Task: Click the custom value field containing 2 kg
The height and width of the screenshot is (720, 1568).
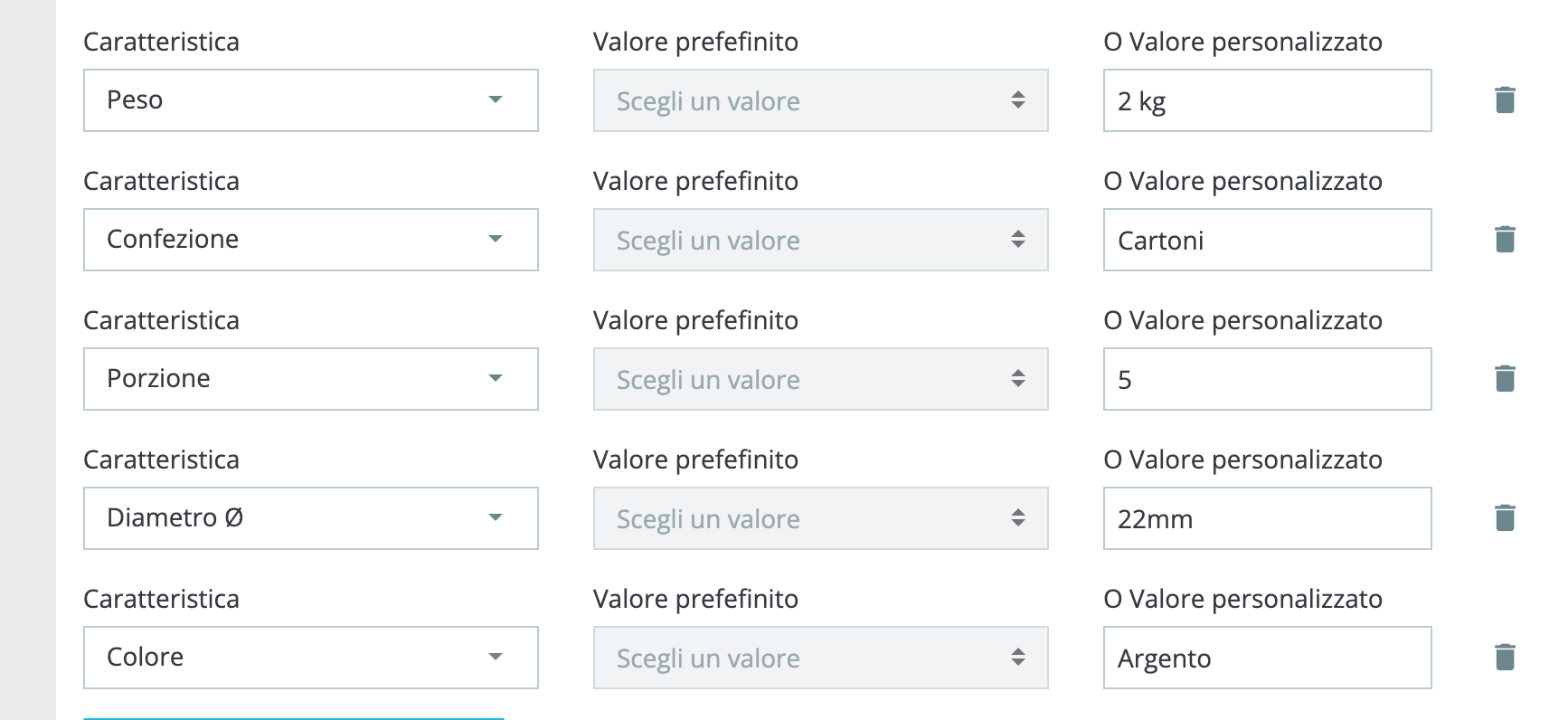Action: (x=1267, y=100)
